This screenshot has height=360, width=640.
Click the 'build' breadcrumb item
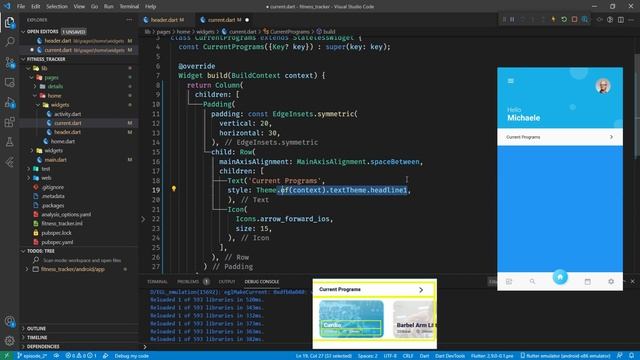point(326,31)
